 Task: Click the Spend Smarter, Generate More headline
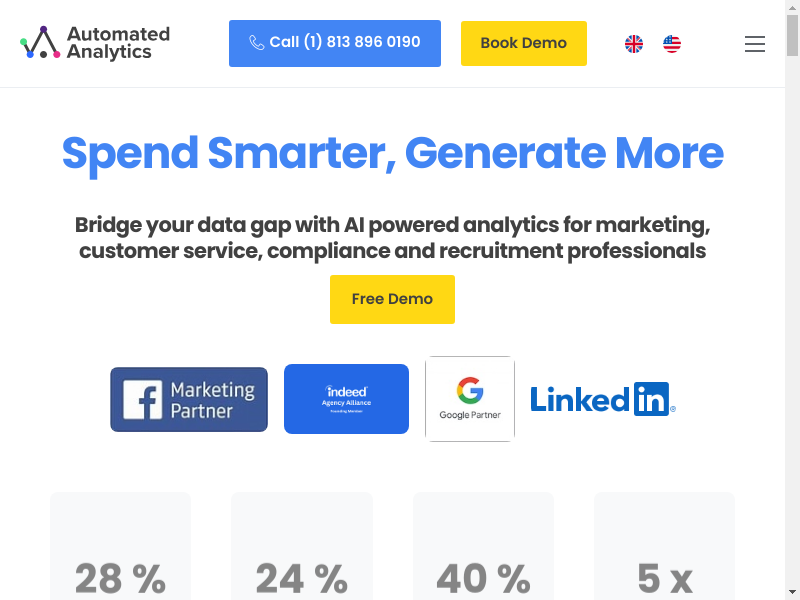click(x=392, y=153)
